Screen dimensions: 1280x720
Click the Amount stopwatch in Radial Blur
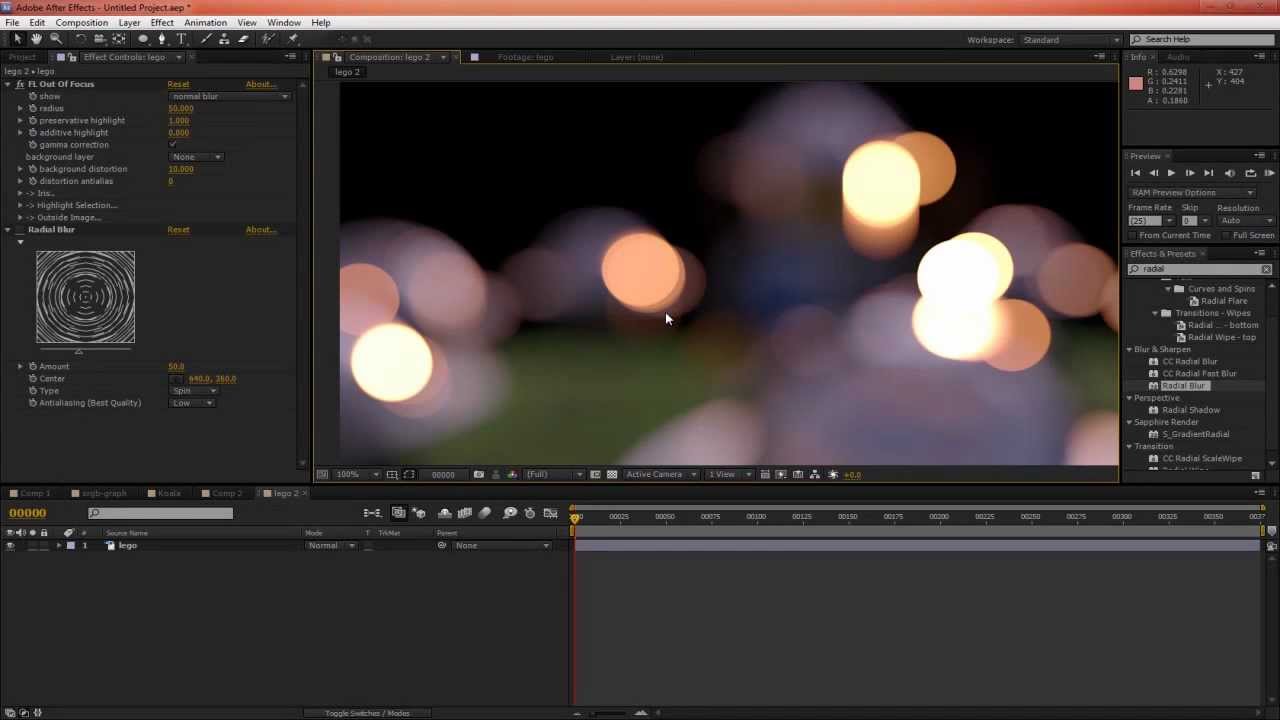[x=32, y=366]
